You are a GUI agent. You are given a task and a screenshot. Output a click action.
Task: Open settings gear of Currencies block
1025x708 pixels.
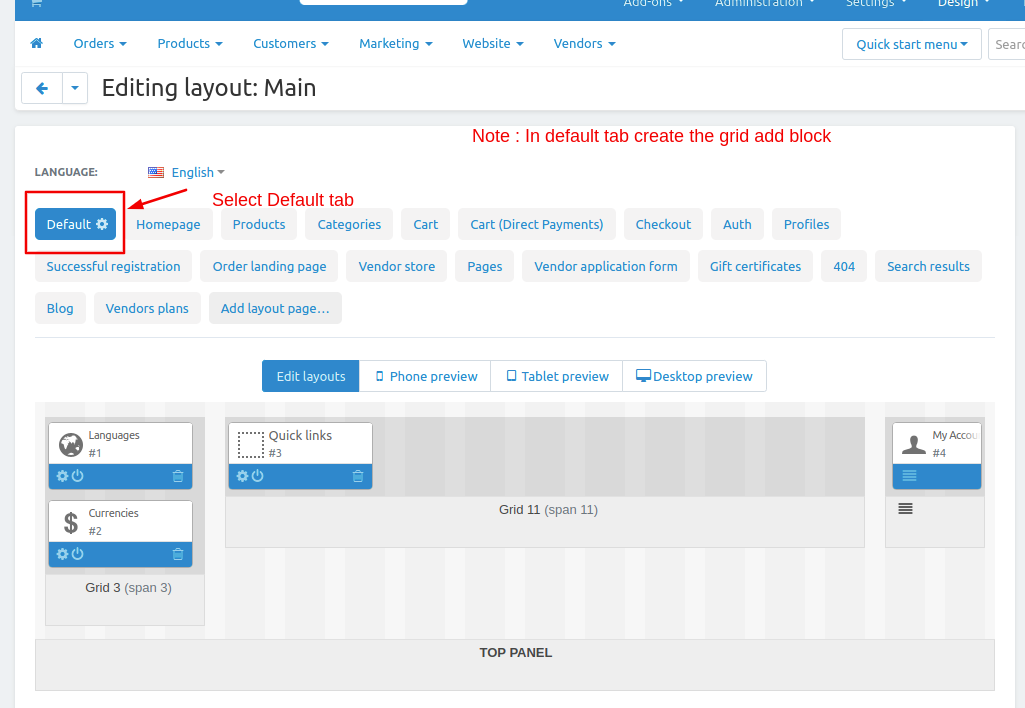[x=62, y=554]
